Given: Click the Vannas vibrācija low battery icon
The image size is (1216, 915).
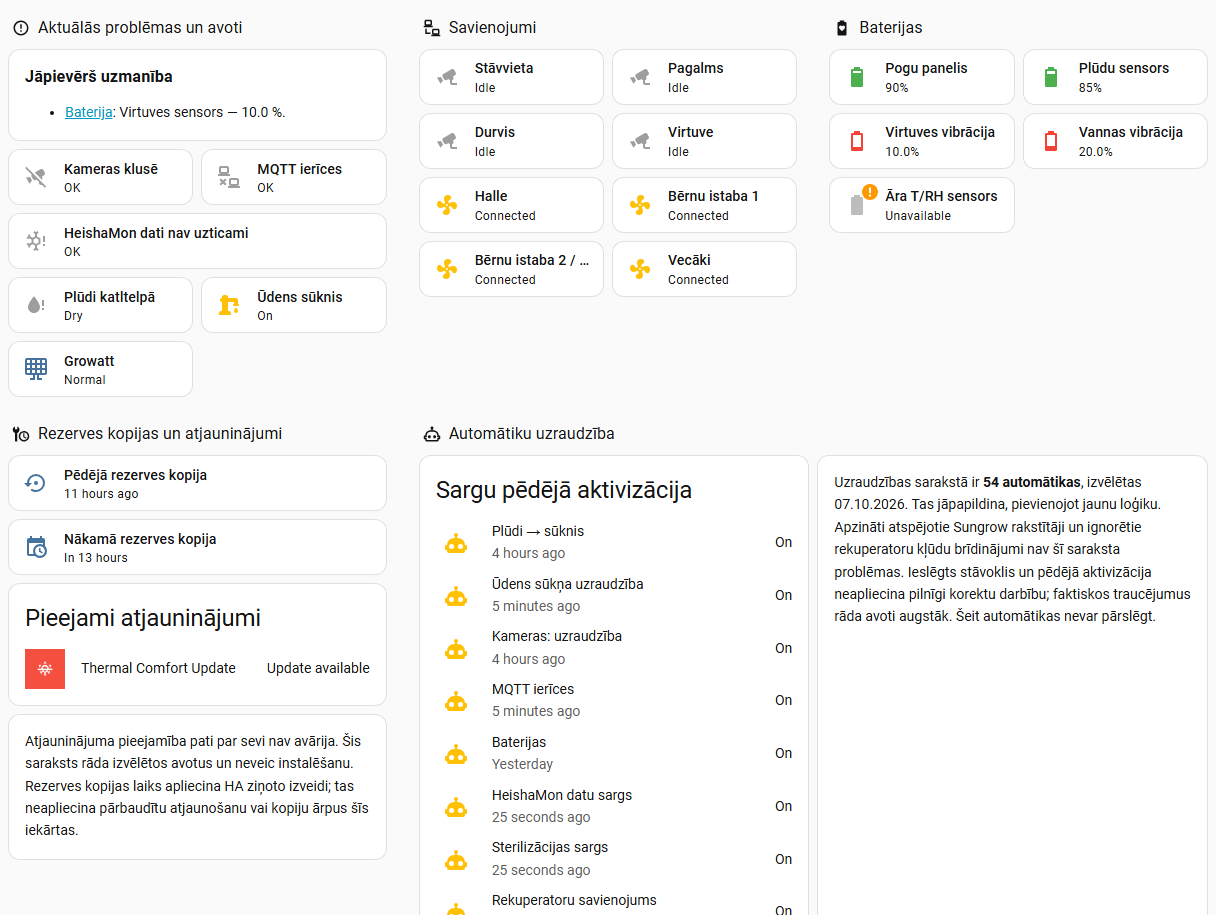Looking at the screenshot, I should click(x=1051, y=141).
